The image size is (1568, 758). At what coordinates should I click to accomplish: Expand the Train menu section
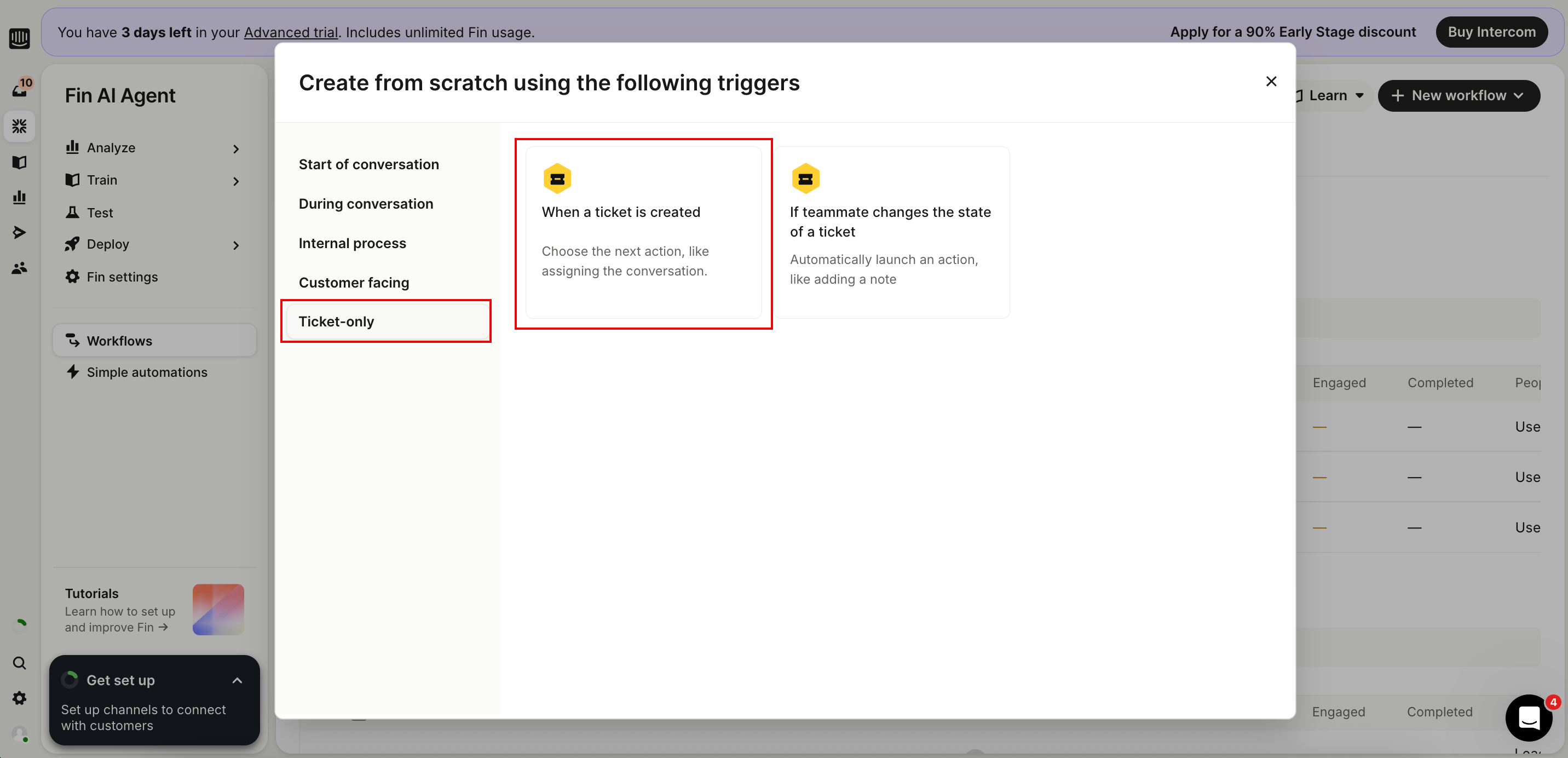click(152, 180)
